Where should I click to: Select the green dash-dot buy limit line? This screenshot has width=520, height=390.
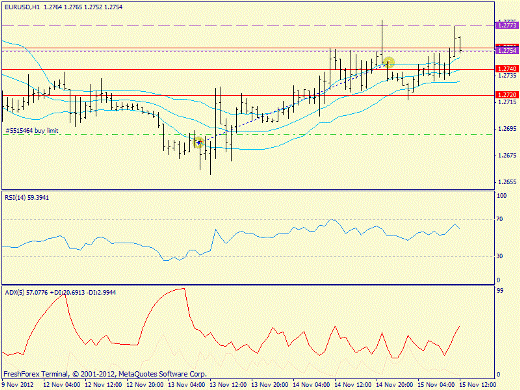coord(248,135)
